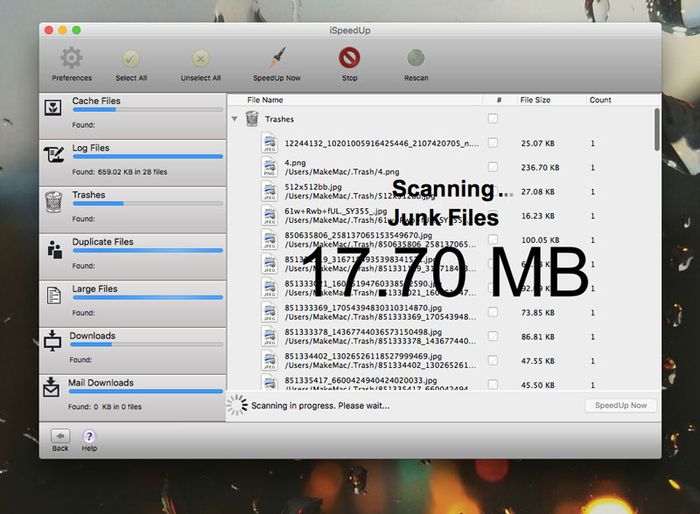Click Cache Files progress bar

tap(147, 109)
